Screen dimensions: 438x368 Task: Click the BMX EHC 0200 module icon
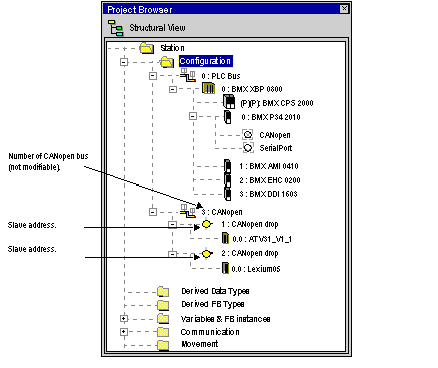227,180
